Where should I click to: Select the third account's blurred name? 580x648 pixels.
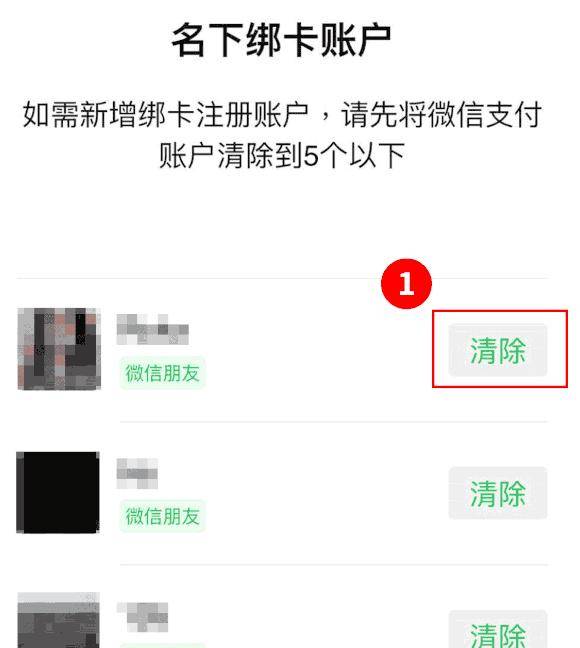[x=143, y=617]
